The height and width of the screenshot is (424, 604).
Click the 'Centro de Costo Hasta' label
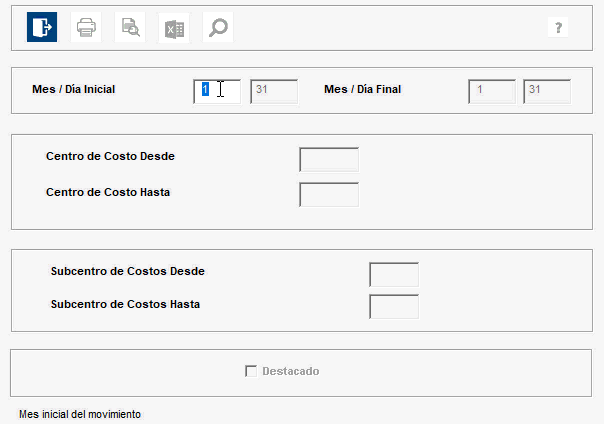(x=108, y=192)
